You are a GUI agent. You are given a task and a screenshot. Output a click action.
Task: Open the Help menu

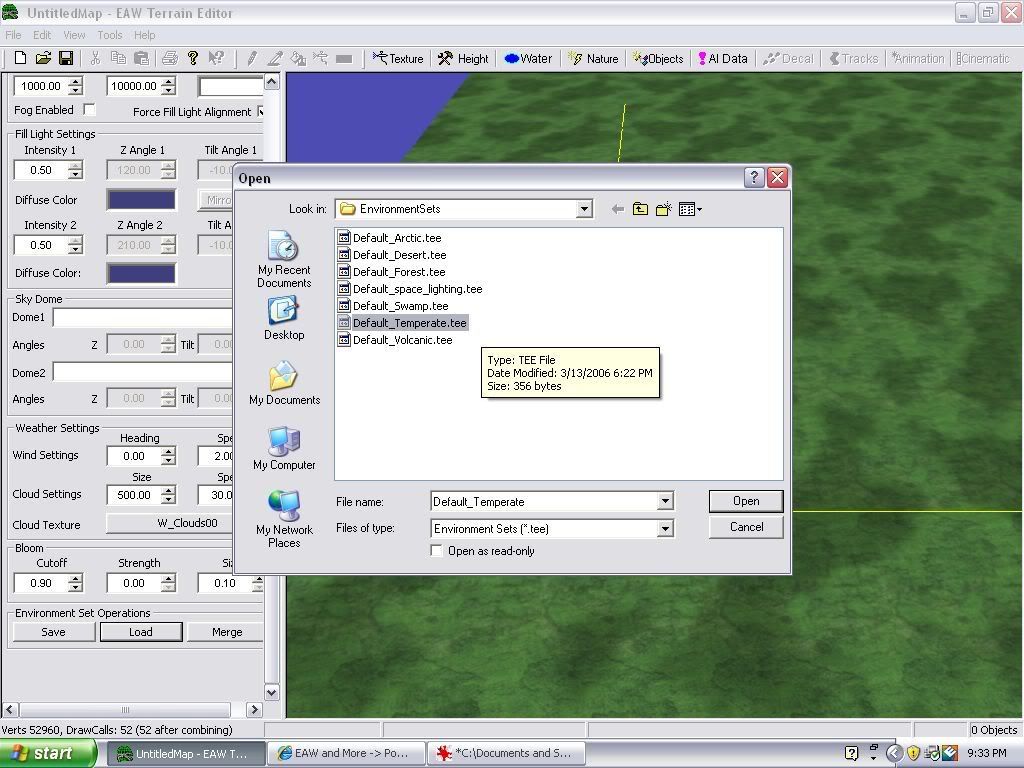coord(144,35)
